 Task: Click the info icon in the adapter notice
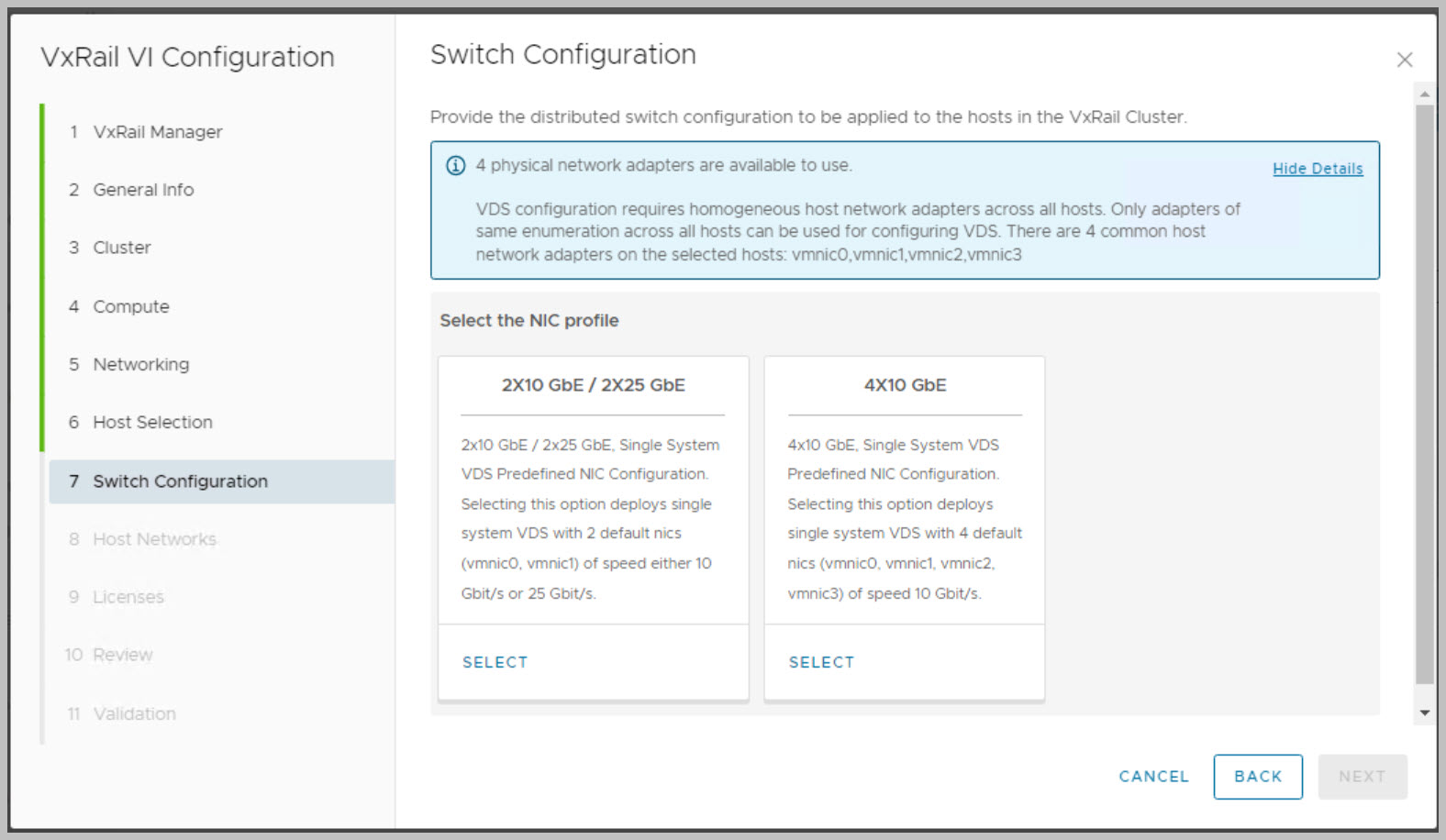pos(455,166)
